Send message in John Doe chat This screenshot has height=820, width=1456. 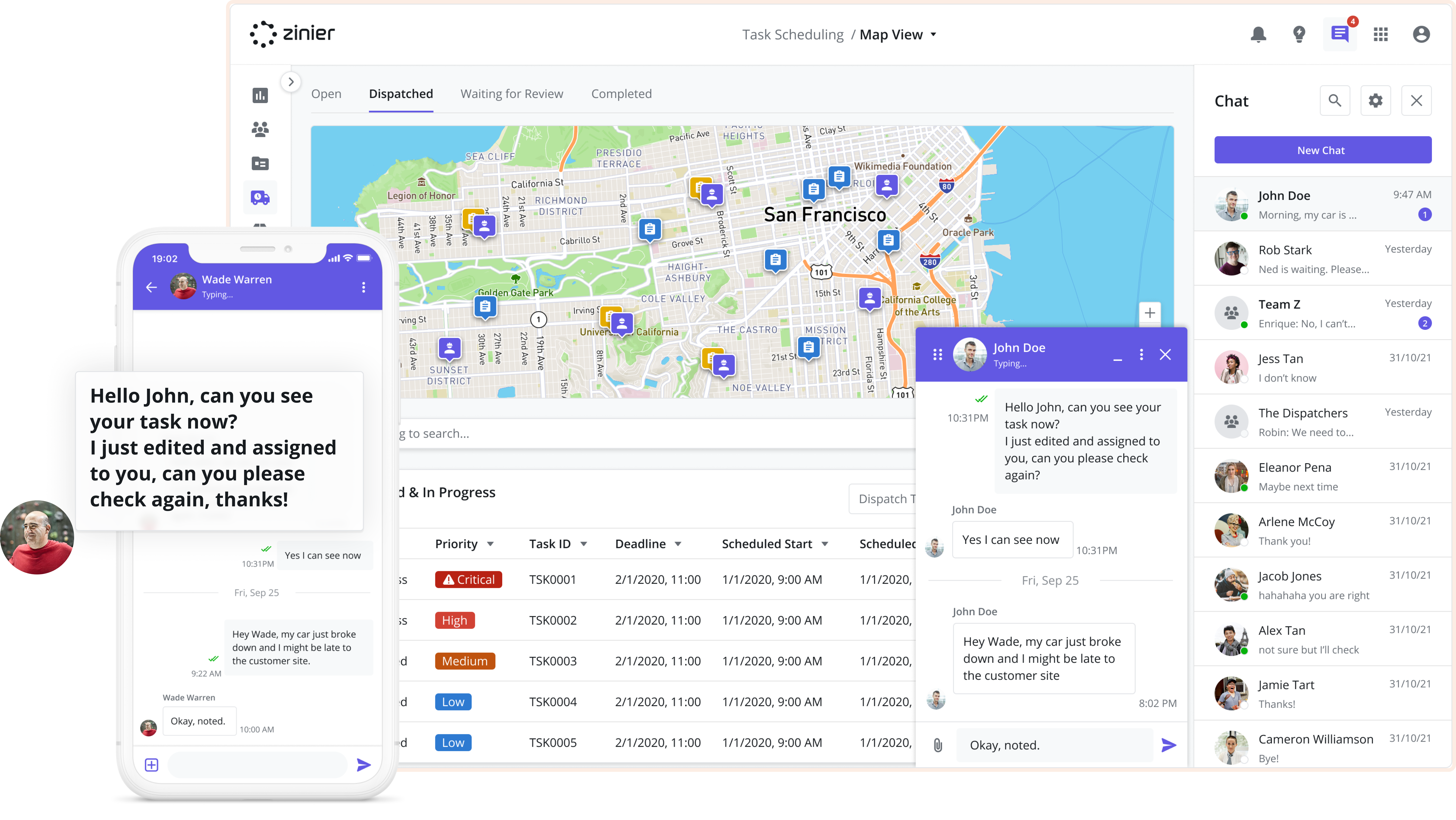(1169, 745)
